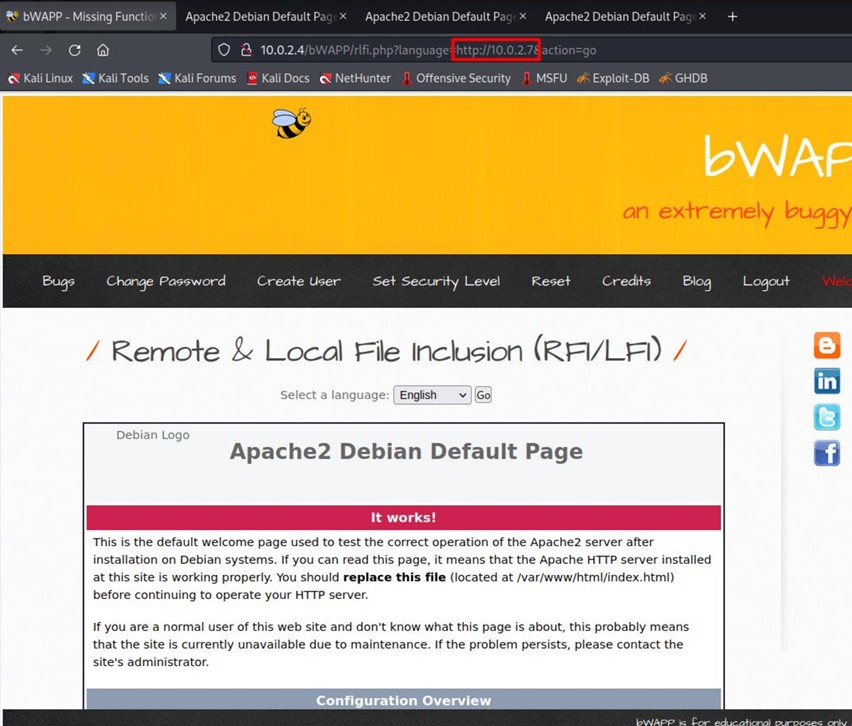This screenshot has width=852, height=726.
Task: Click the 'replace this file' bold text
Action: [394, 577]
